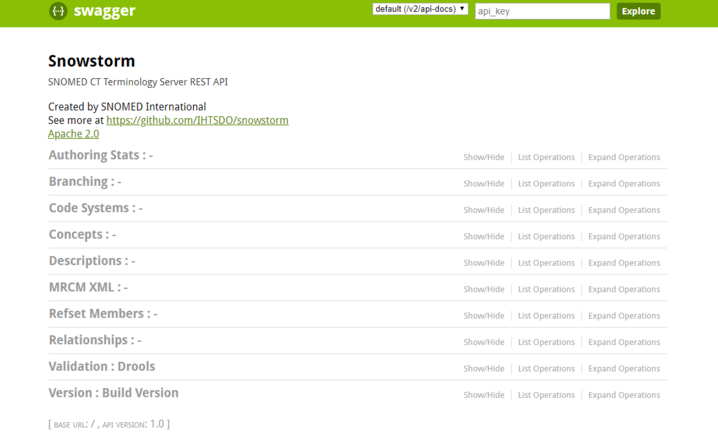This screenshot has width=718, height=441.
Task: Open the github.com/IHTSDO/snowstorm link
Action: [x=197, y=120]
